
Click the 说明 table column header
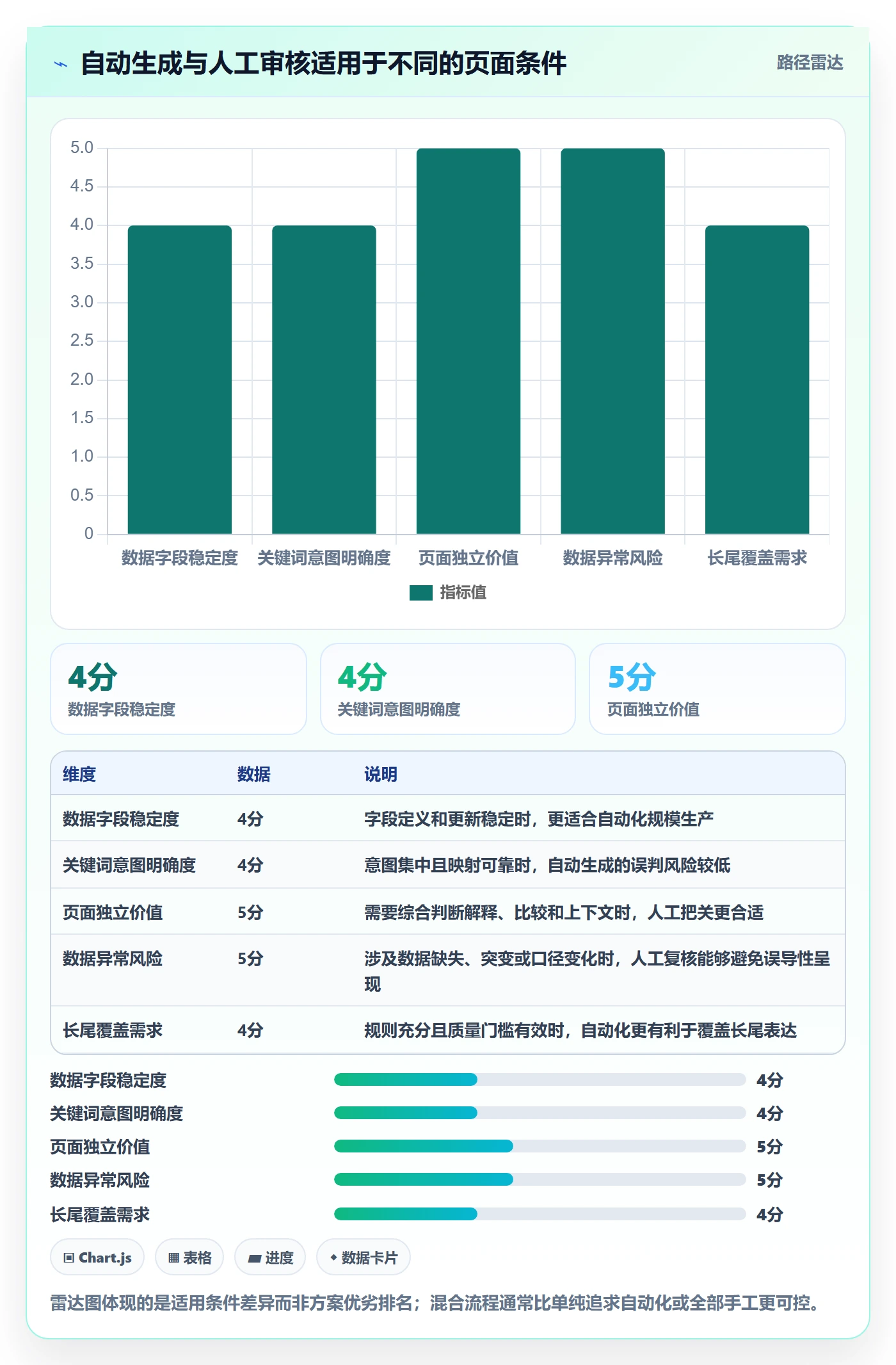[x=381, y=775]
